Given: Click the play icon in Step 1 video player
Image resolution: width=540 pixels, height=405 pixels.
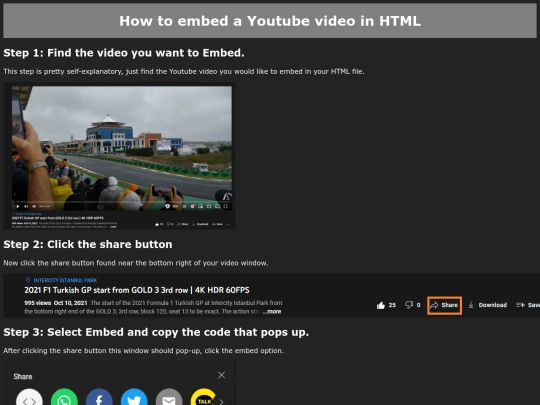Looking at the screenshot, I should [18, 206].
